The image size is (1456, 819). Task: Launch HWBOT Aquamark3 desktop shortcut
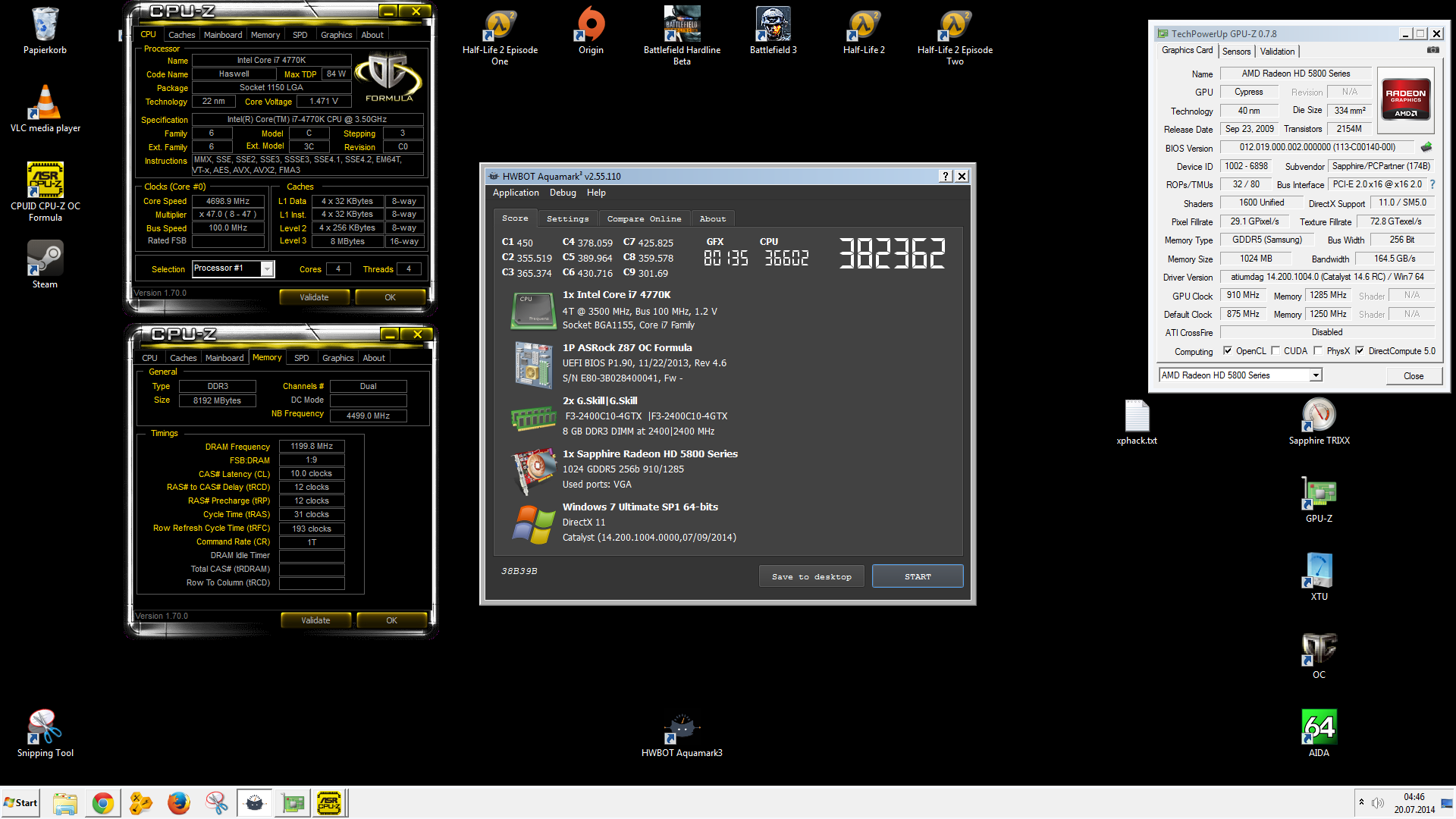tap(682, 736)
